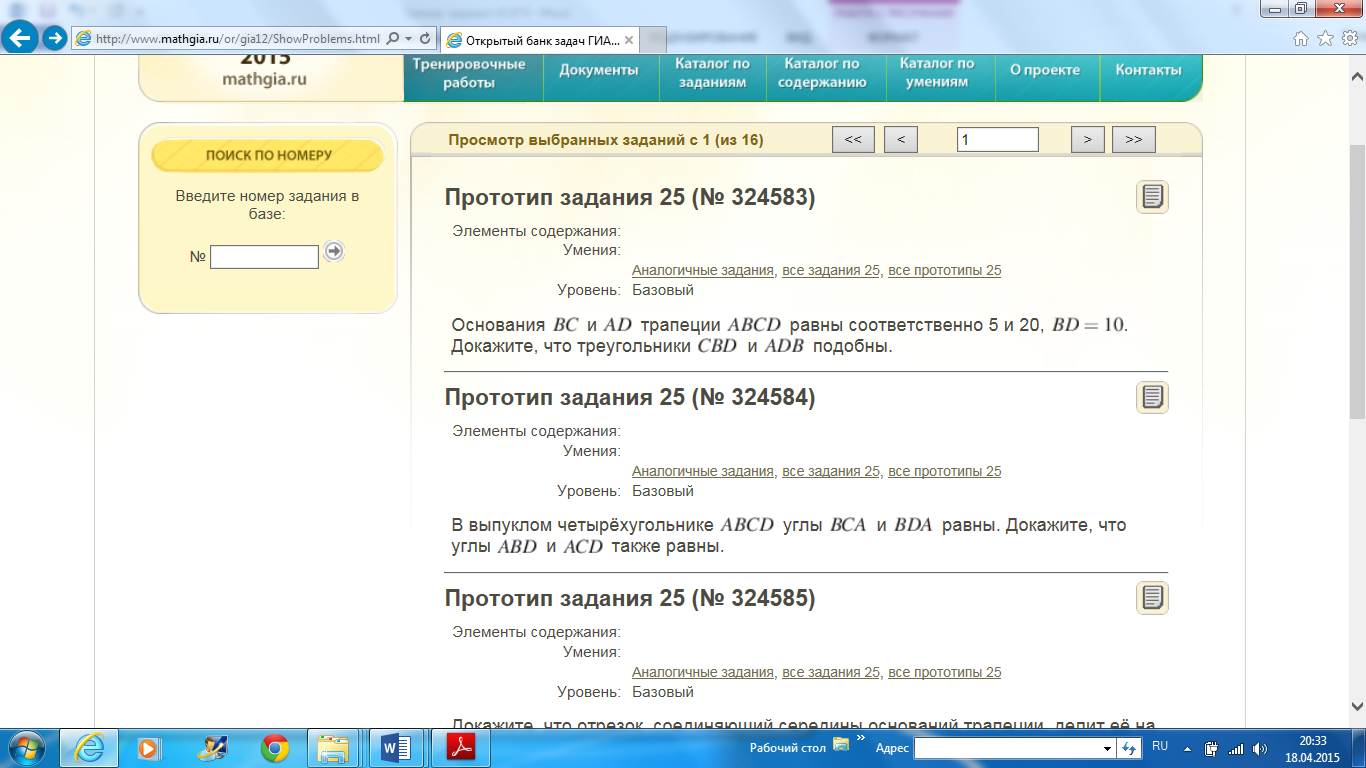Image resolution: width=1366 pixels, height=768 pixels.
Task: Open the browser Tools gear menu
Action: (x=1349, y=39)
